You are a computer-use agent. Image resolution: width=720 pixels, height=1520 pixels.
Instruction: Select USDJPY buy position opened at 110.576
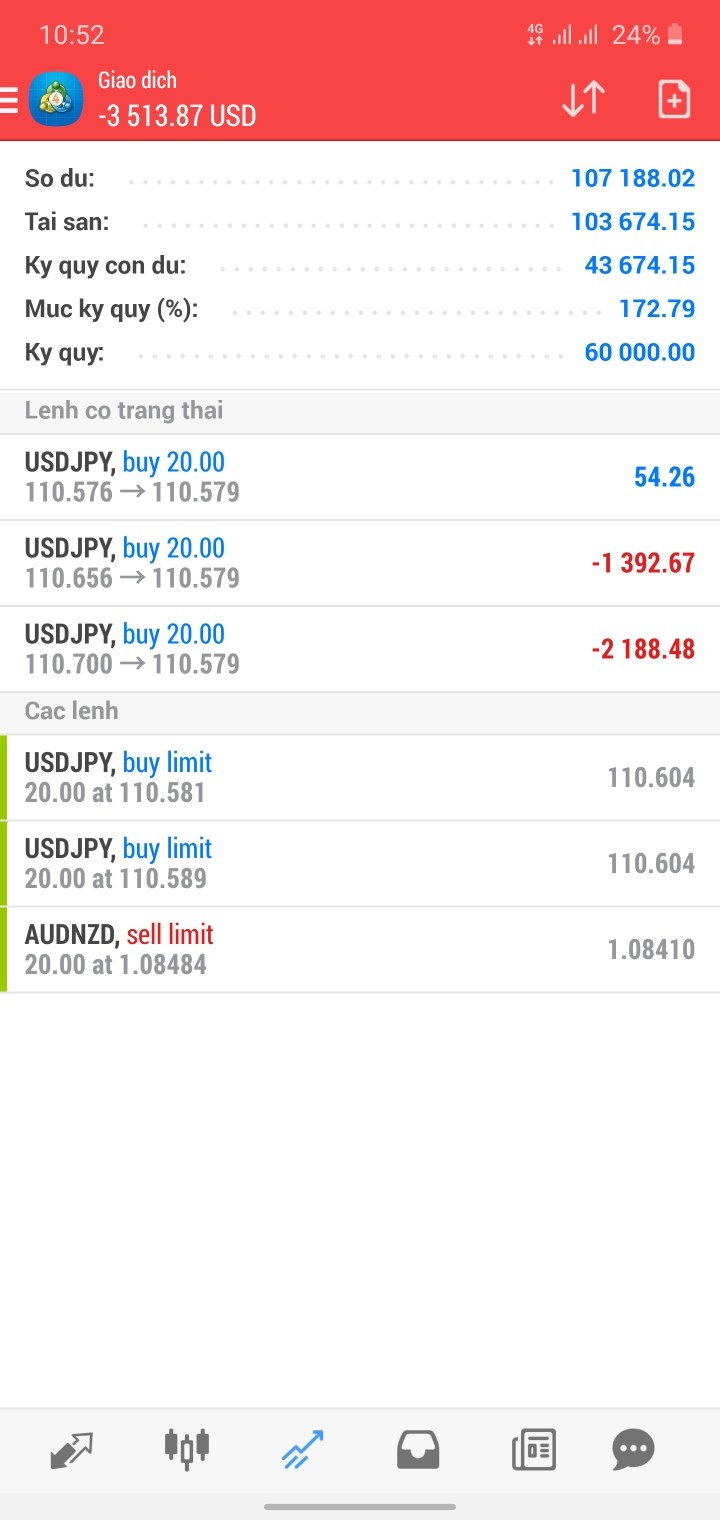(360, 477)
